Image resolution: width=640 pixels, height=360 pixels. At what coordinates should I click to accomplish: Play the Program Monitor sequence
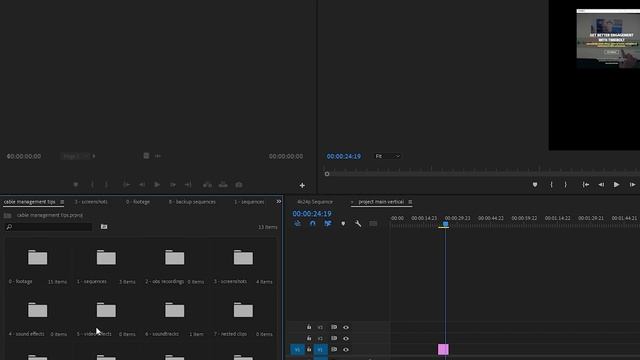coord(616,185)
